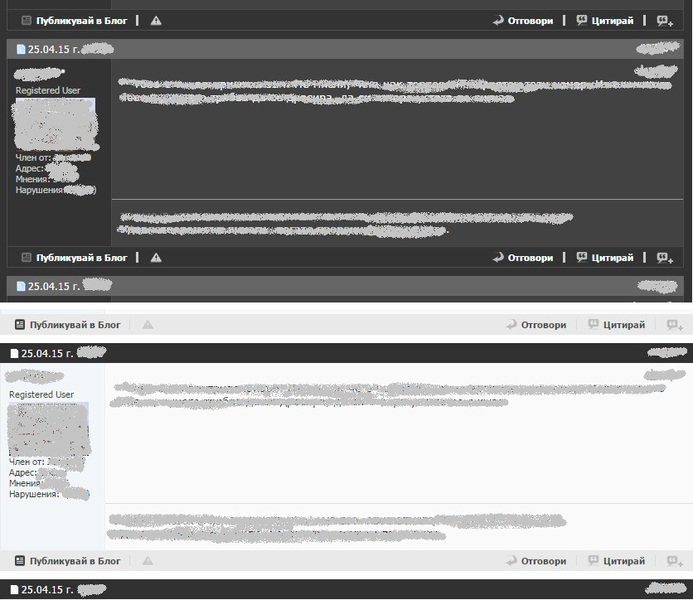Click Цитирай under the dark-themed post
The width and height of the screenshot is (693, 600).
612,258
